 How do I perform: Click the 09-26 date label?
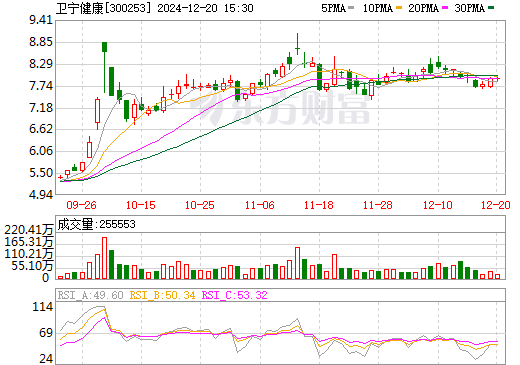click(82, 205)
